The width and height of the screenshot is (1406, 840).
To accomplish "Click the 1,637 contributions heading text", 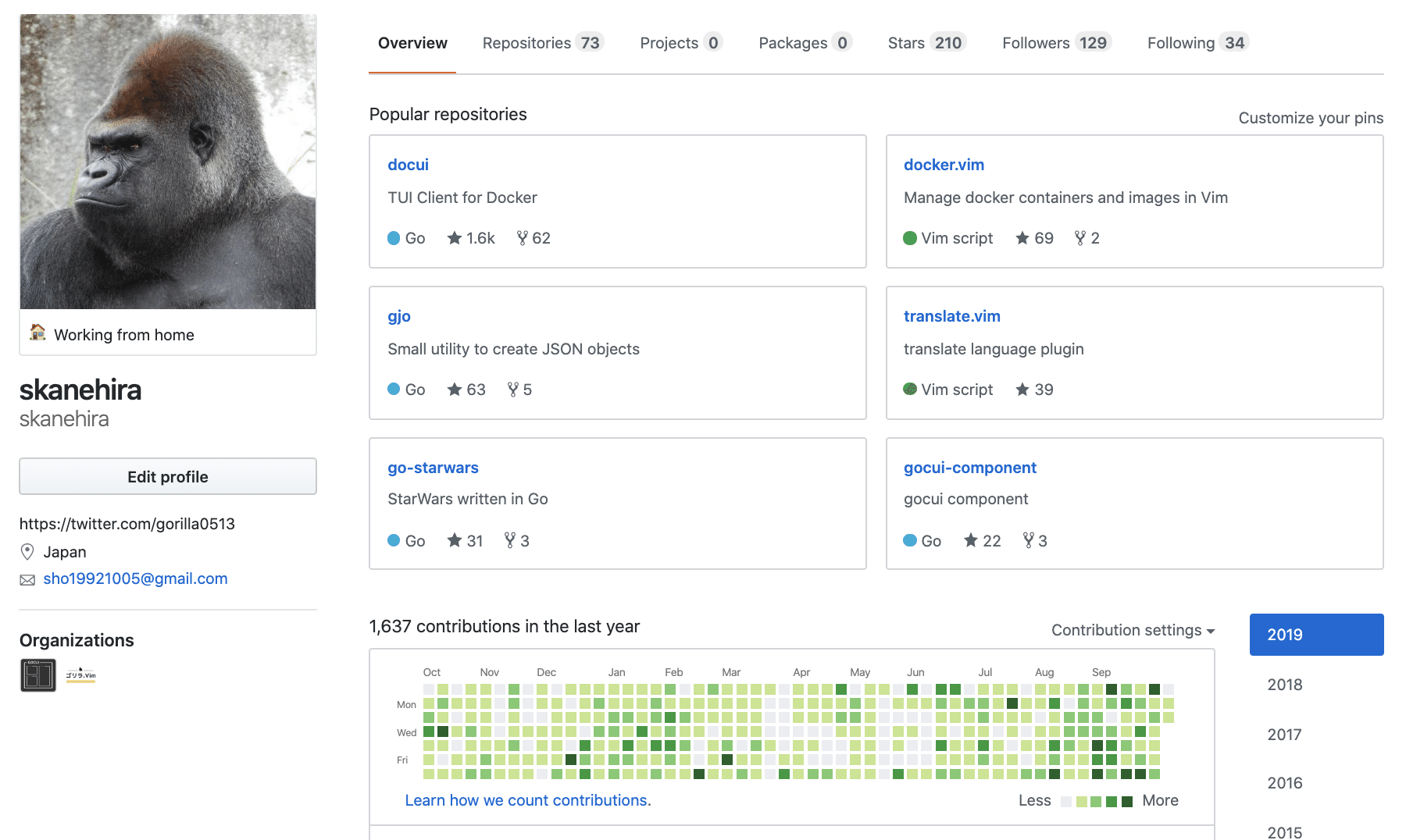I will pos(505,626).
